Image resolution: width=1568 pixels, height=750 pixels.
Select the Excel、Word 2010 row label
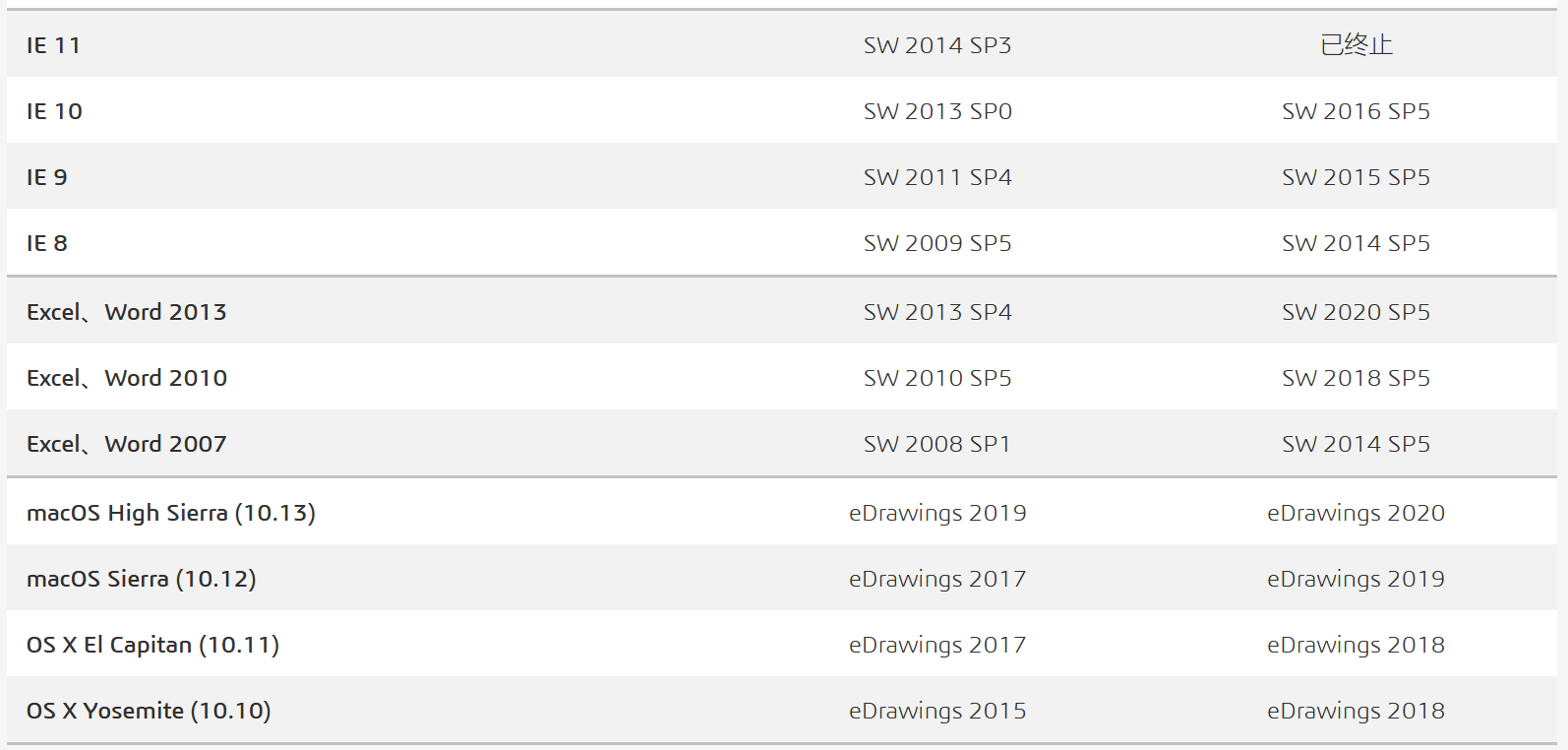[x=127, y=378]
